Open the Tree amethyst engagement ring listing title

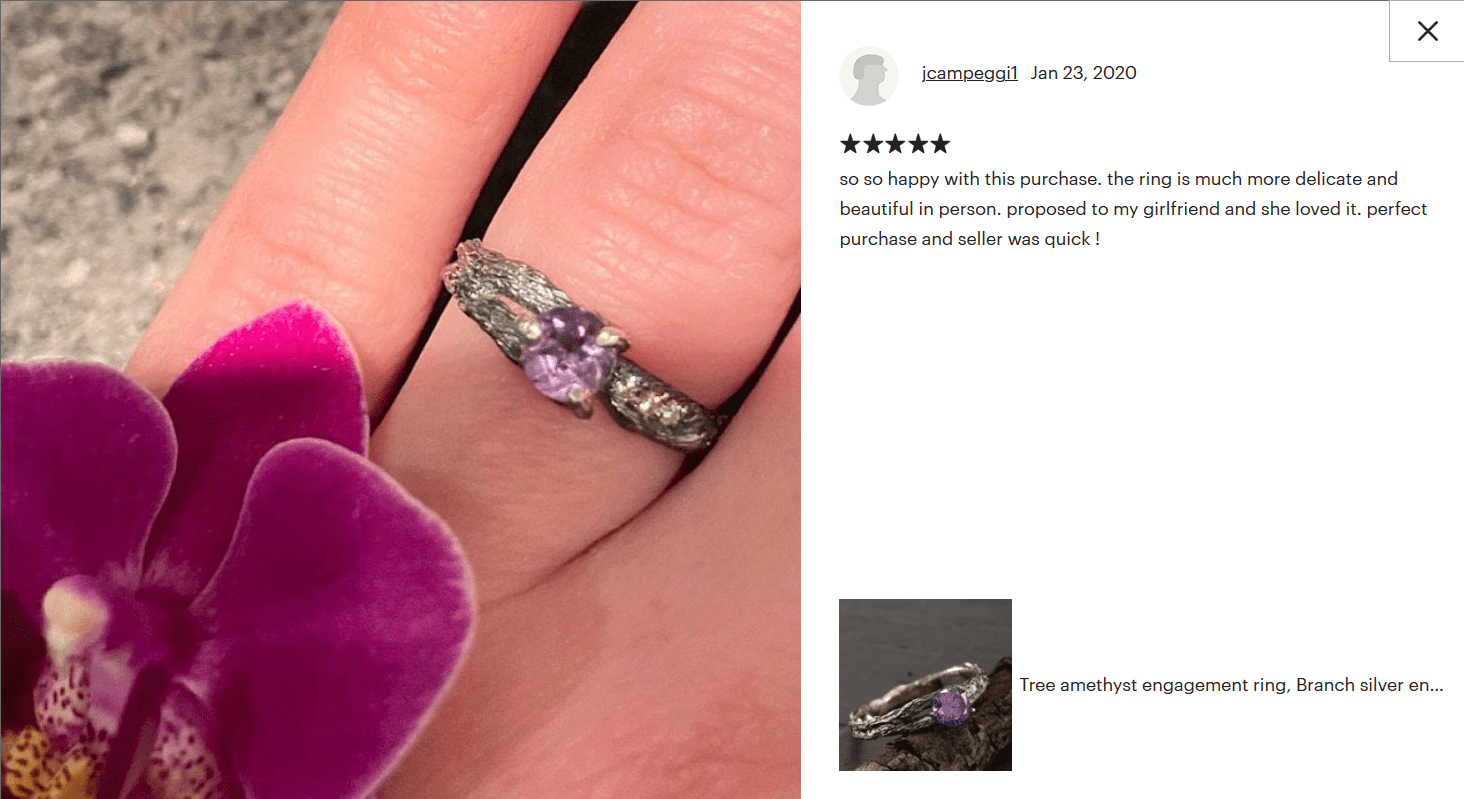pyautogui.click(x=1232, y=686)
